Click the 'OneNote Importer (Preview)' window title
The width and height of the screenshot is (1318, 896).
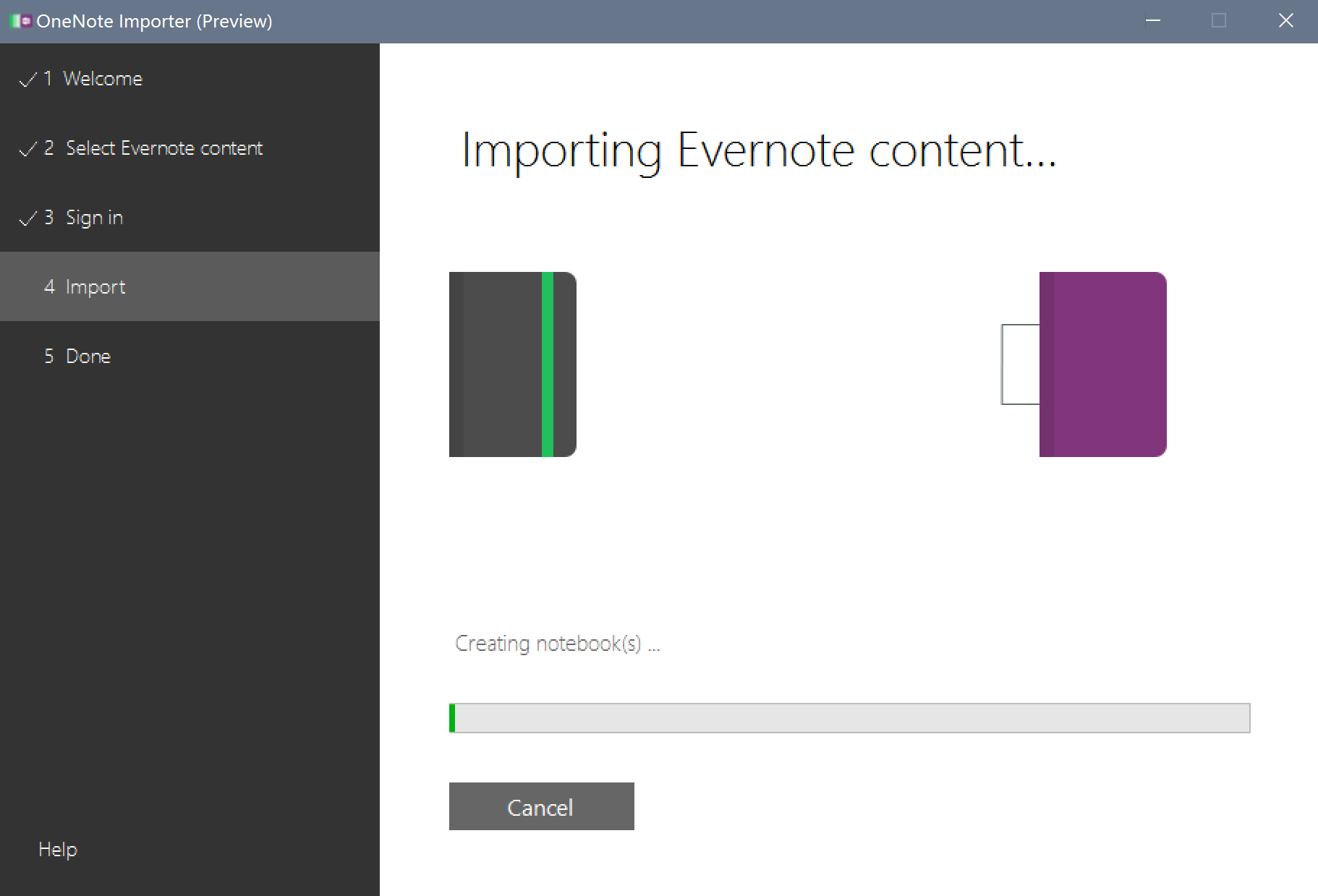pos(154,21)
